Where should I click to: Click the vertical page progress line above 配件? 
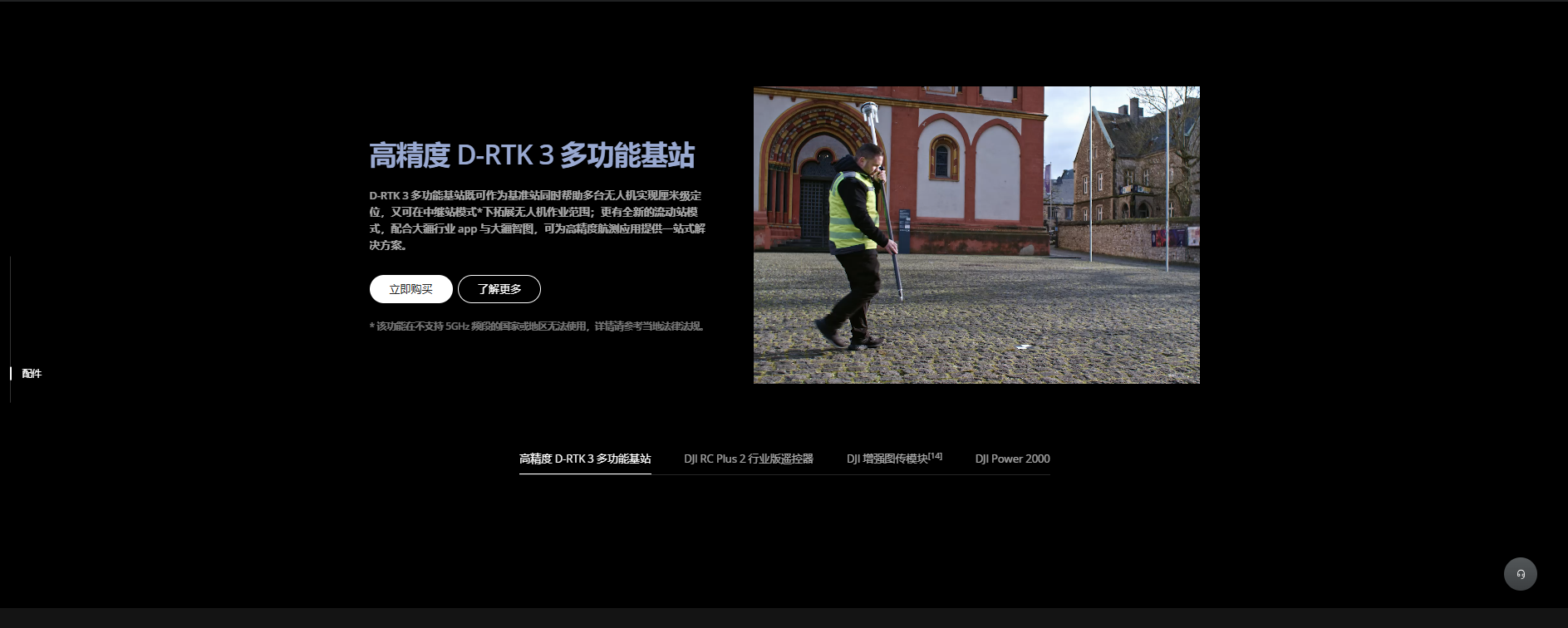coord(10,307)
